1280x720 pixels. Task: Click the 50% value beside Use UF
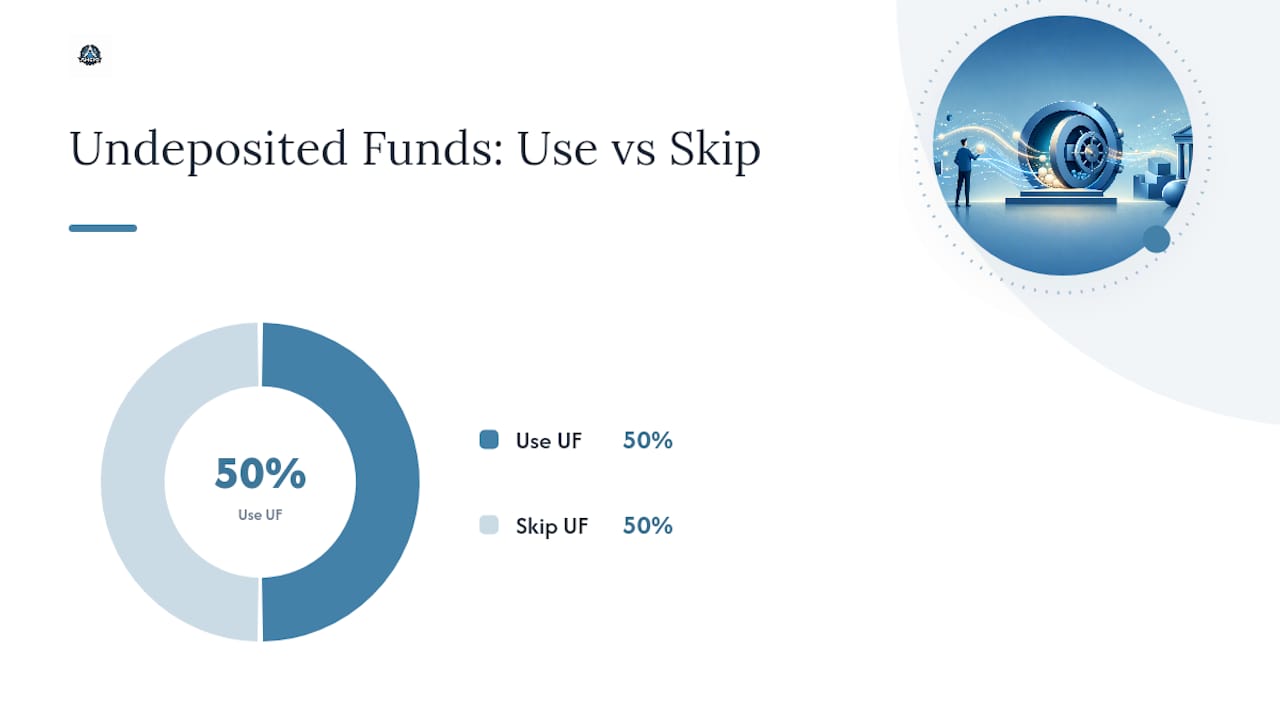648,440
